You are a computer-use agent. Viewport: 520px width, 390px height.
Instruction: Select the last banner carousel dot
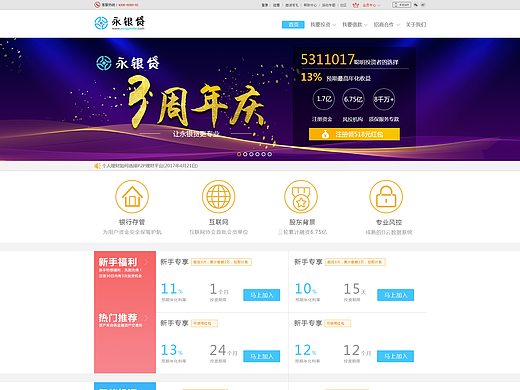[270, 154]
